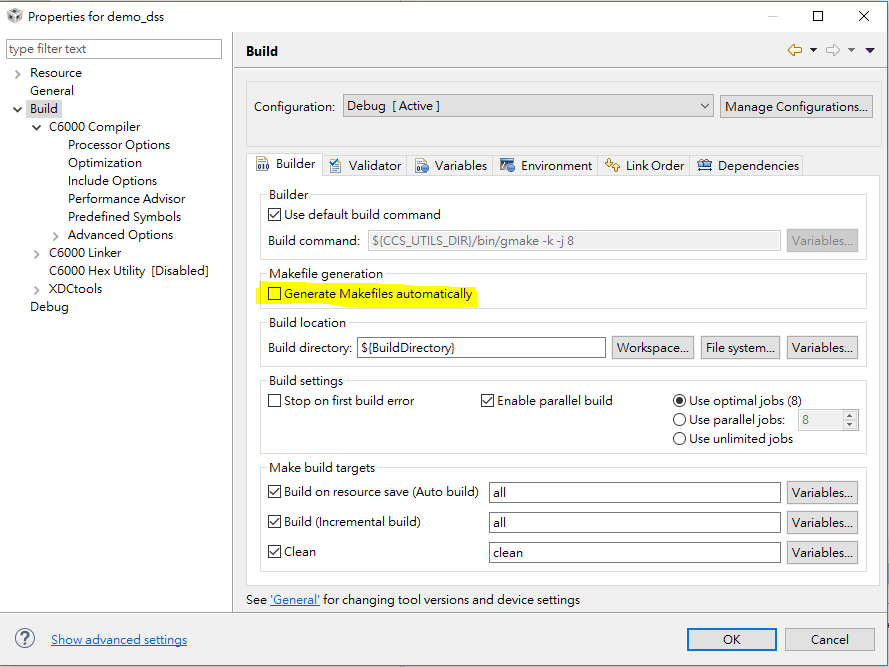The height and width of the screenshot is (667, 889).
Task: Click the Manage Configurations button
Action: point(796,107)
